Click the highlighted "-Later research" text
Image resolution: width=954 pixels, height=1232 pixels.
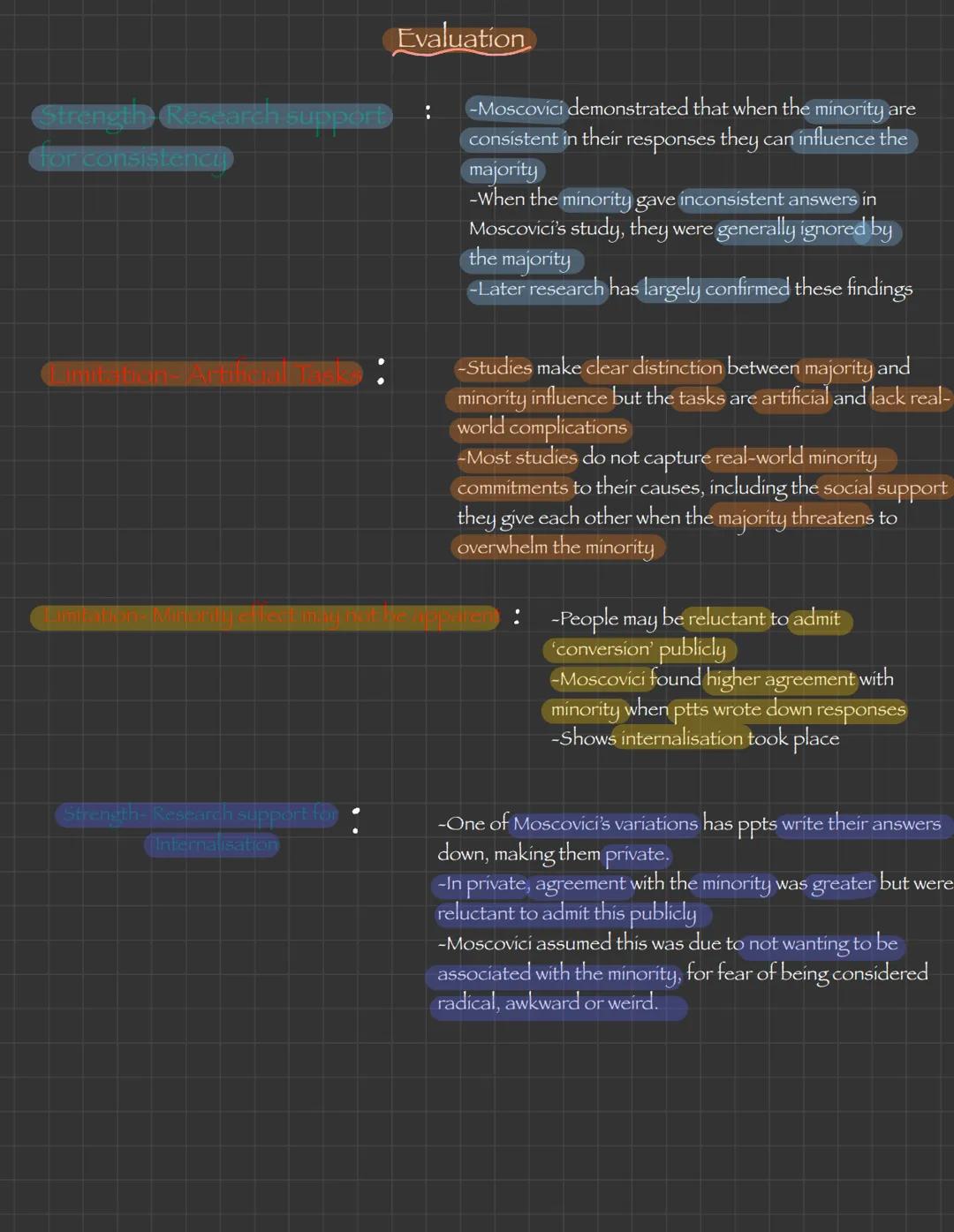(x=537, y=289)
